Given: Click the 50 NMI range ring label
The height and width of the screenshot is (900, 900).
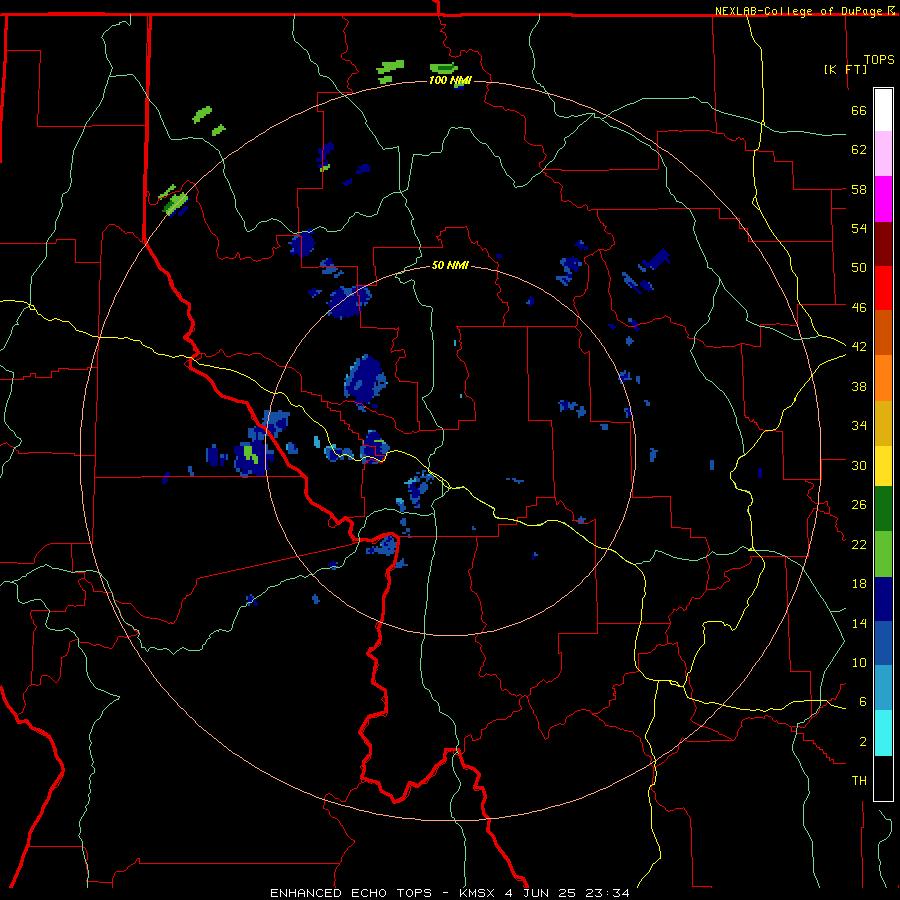Looking at the screenshot, I should tap(450, 266).
